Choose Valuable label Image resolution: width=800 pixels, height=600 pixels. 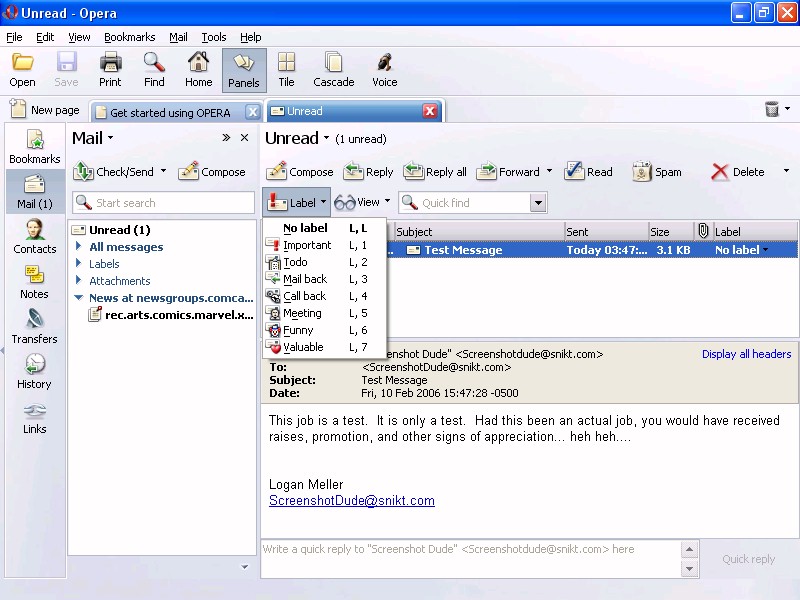click(324, 347)
